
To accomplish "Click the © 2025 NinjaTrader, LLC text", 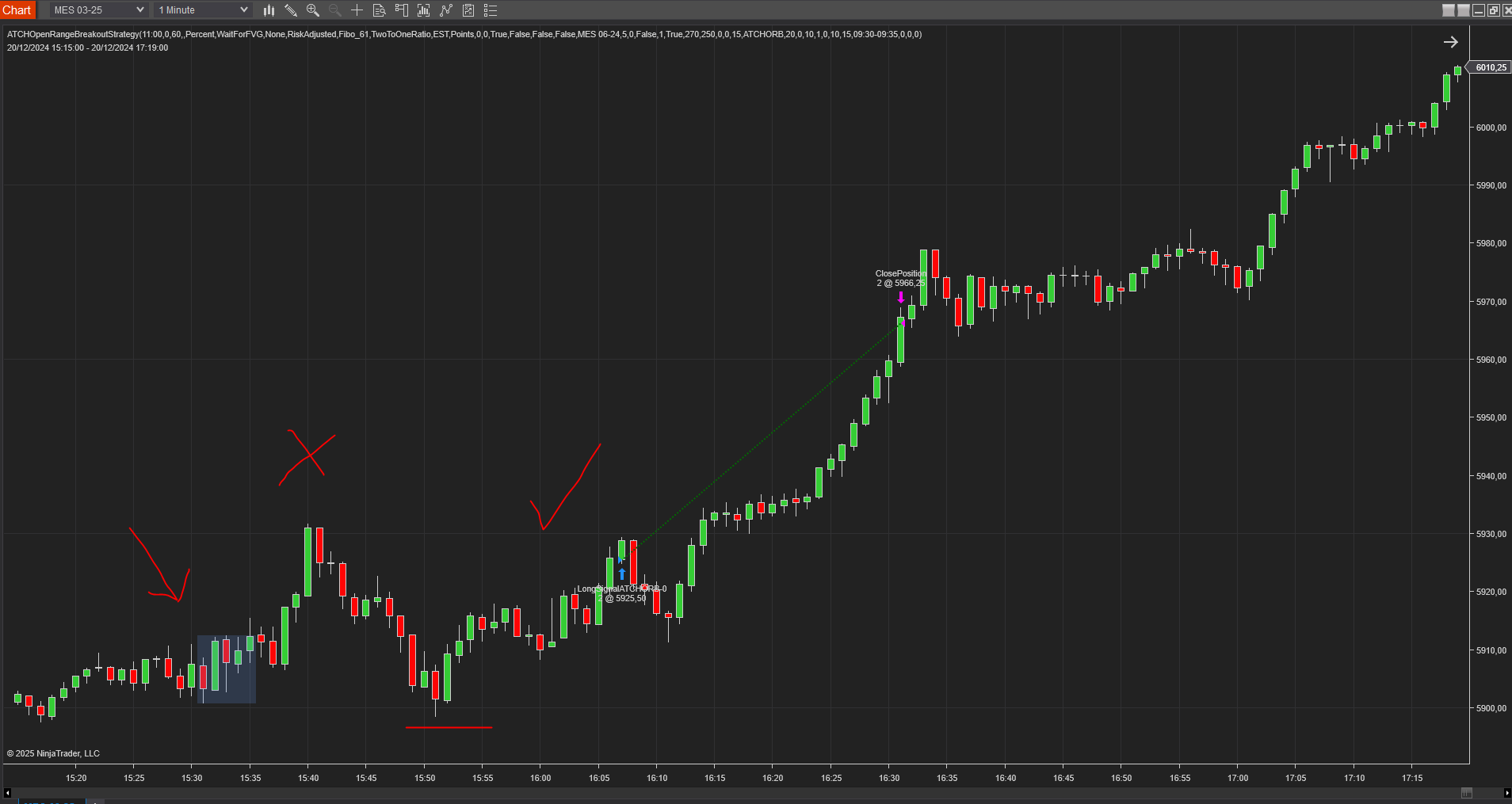I will [53, 753].
